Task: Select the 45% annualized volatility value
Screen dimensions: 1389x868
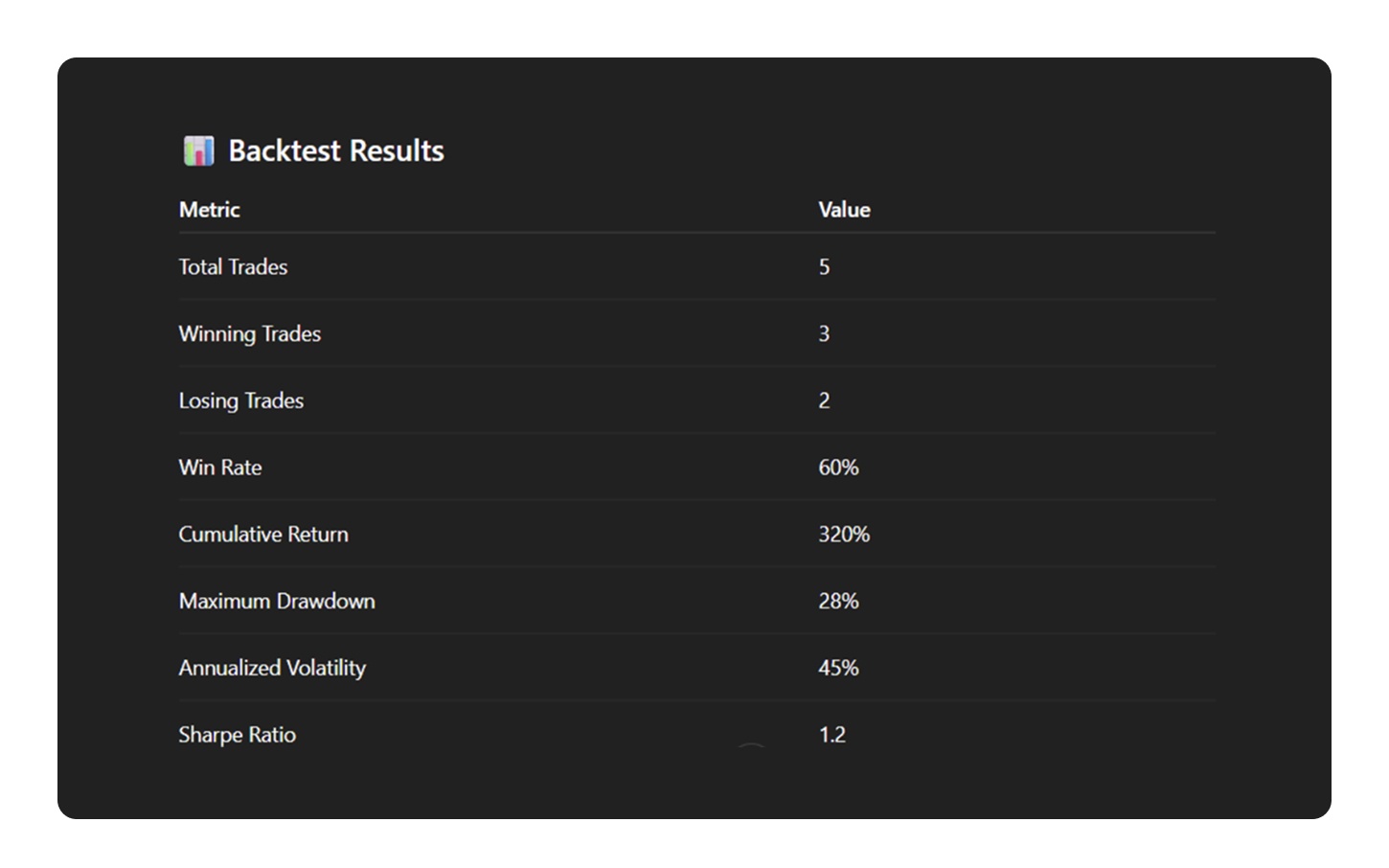Action: [838, 668]
